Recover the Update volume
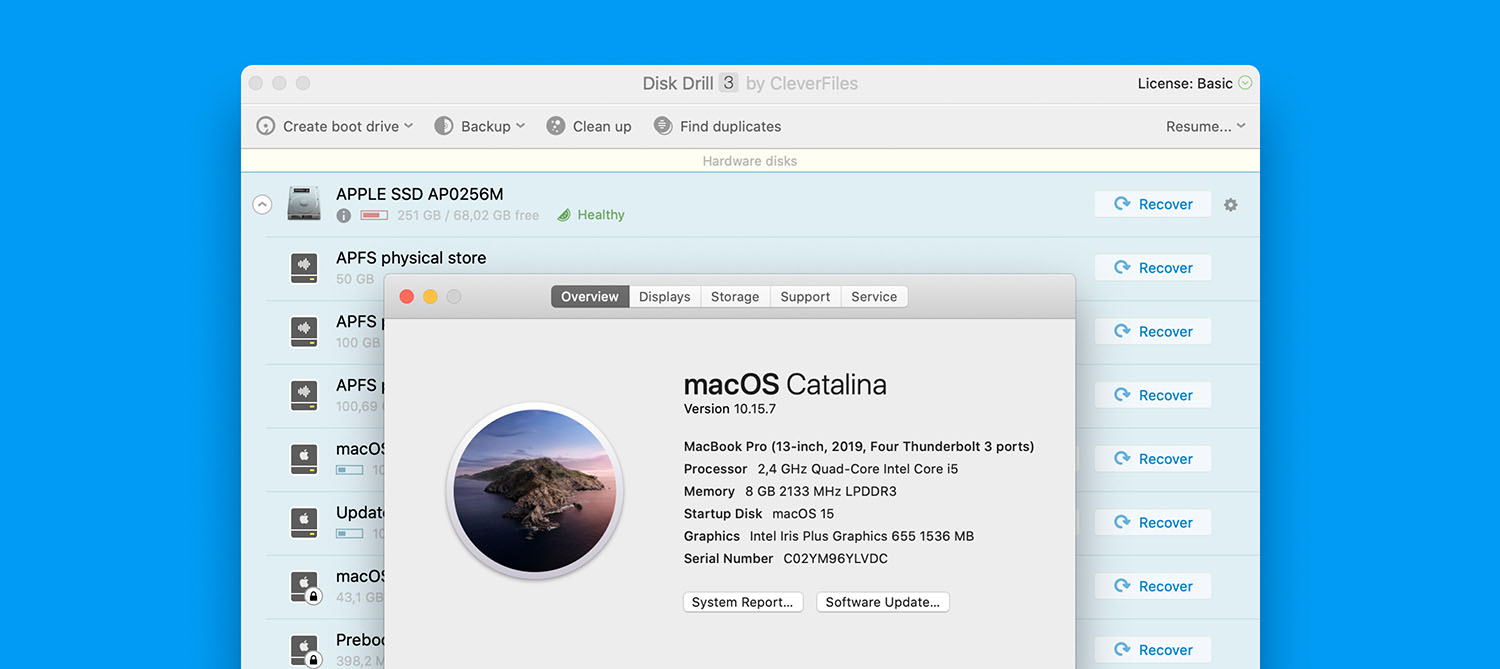The image size is (1500, 669). 1153,522
